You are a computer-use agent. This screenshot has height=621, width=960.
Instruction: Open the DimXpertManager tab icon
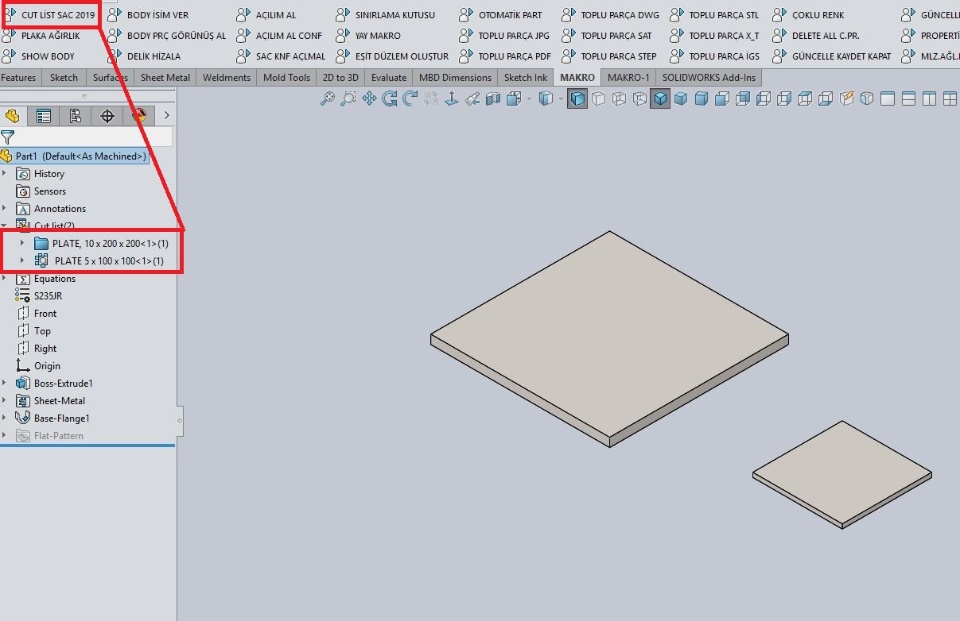click(x=107, y=116)
